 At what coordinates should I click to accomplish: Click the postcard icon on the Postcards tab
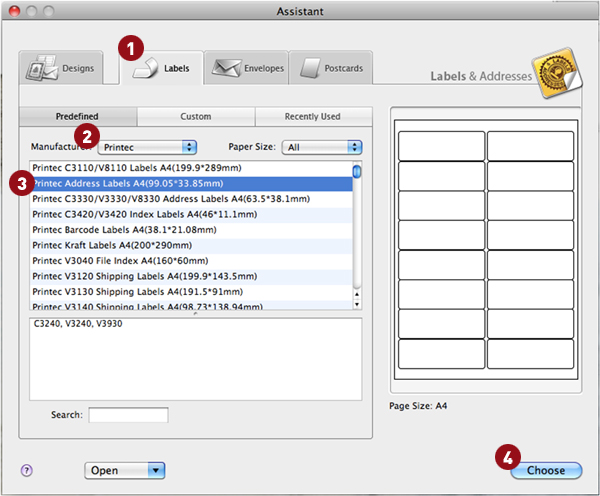pos(310,68)
